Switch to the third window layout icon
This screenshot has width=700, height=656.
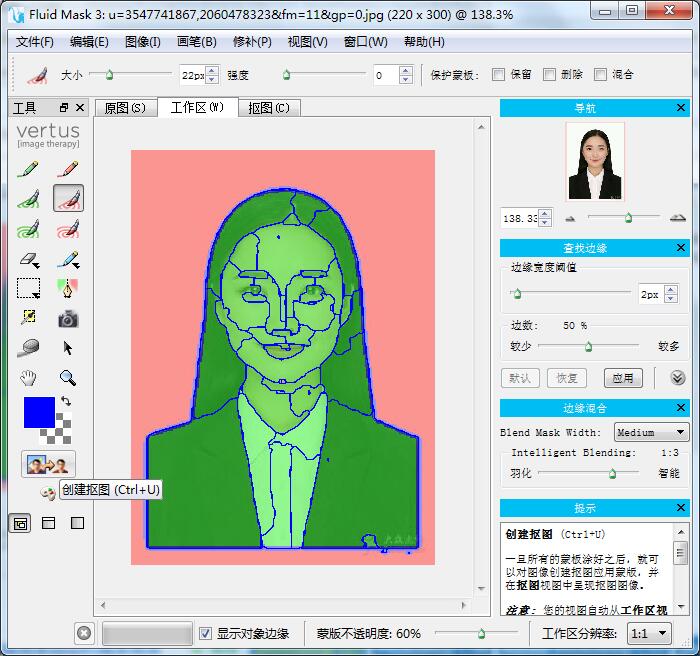[78, 522]
